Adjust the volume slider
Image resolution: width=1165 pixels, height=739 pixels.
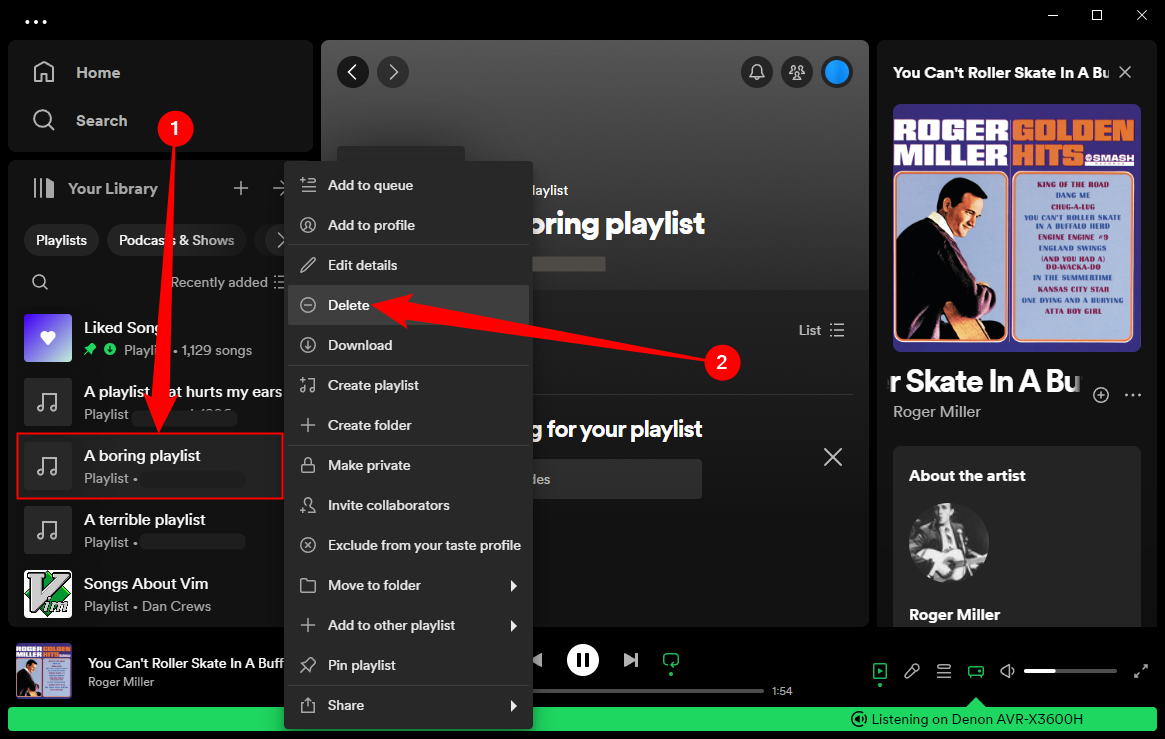(x=1069, y=671)
